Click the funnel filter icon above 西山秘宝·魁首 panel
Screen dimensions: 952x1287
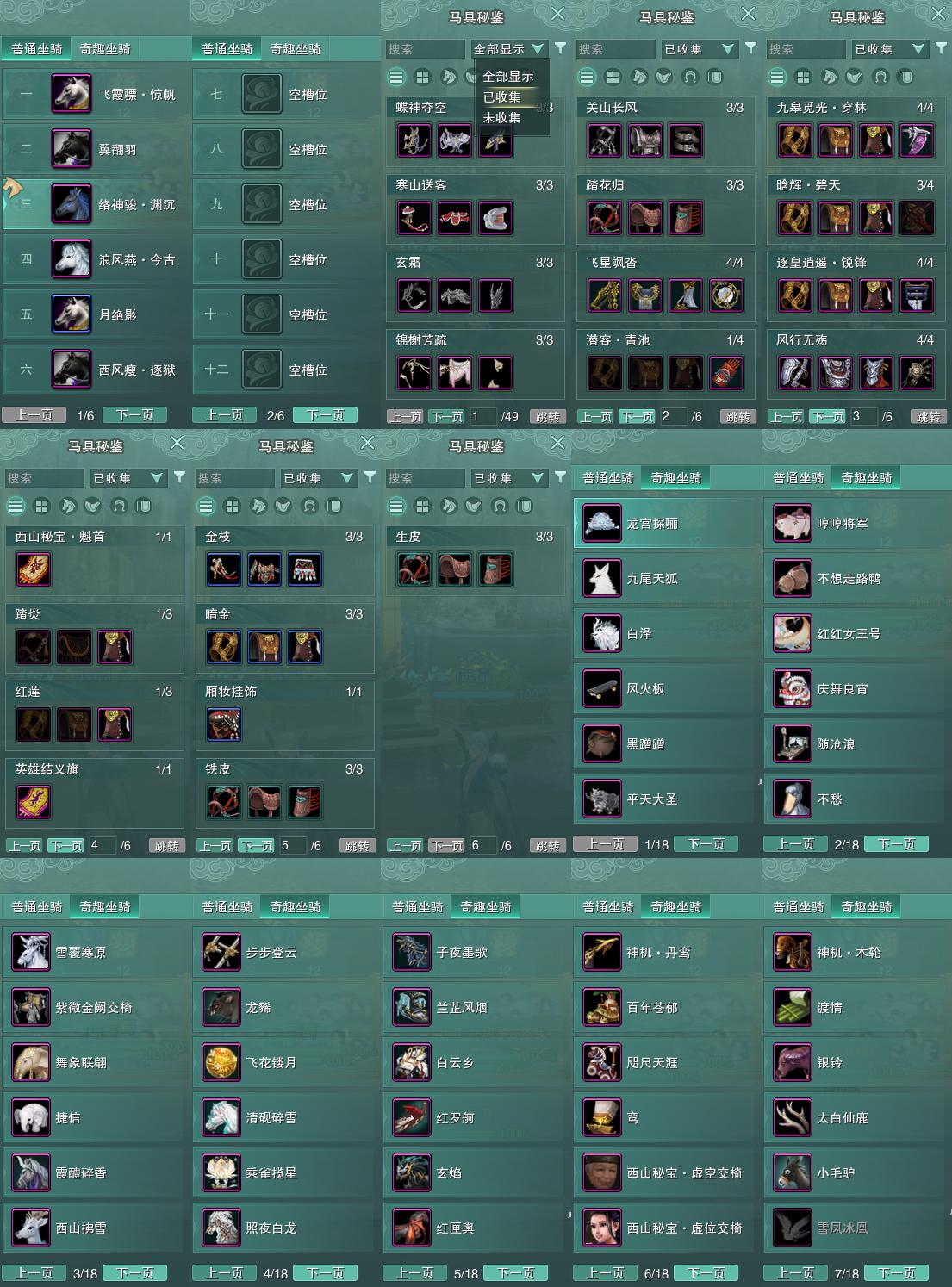pyautogui.click(x=179, y=477)
